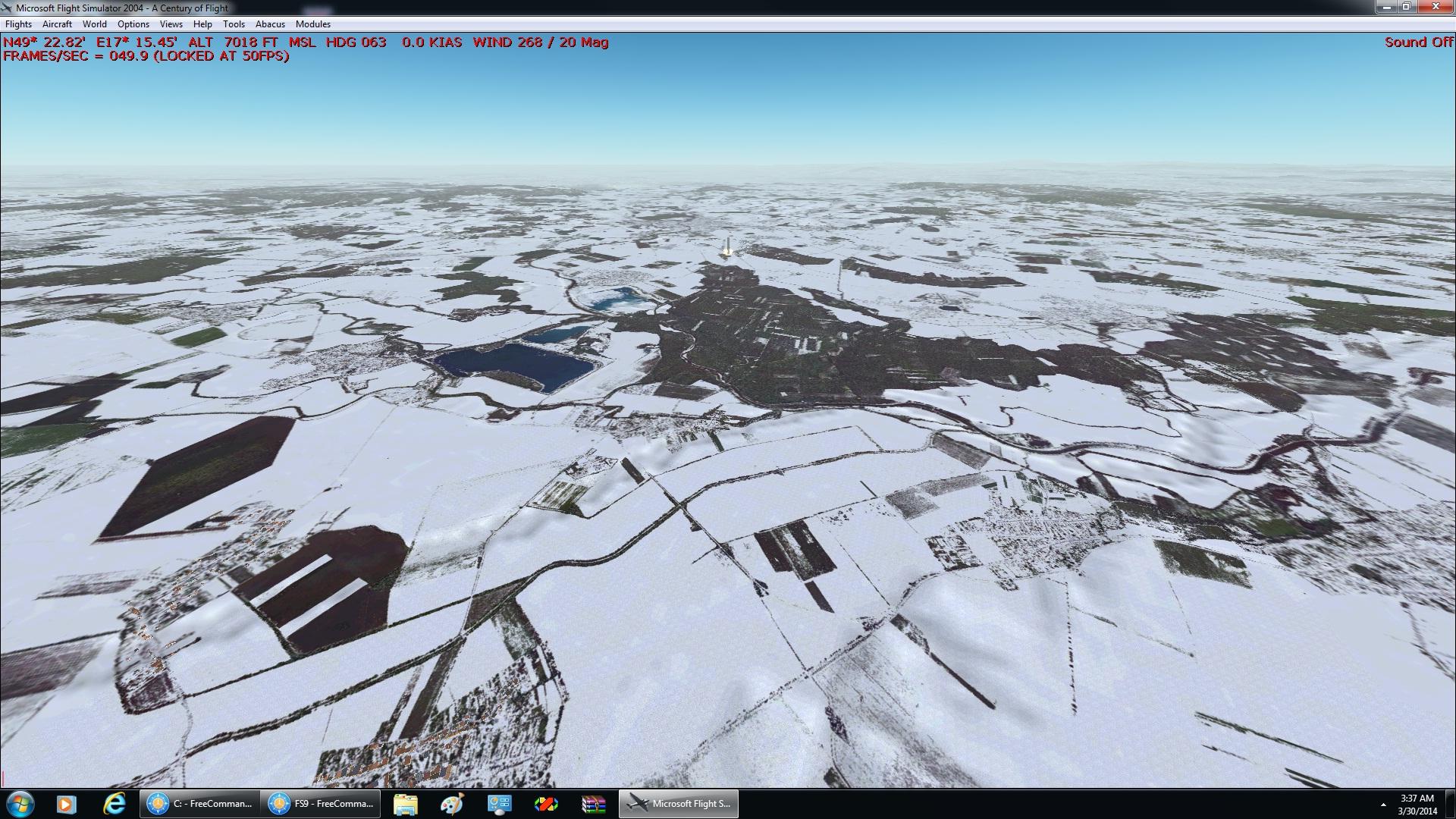Image resolution: width=1456 pixels, height=819 pixels.
Task: Open the Flights menu
Action: (x=19, y=24)
